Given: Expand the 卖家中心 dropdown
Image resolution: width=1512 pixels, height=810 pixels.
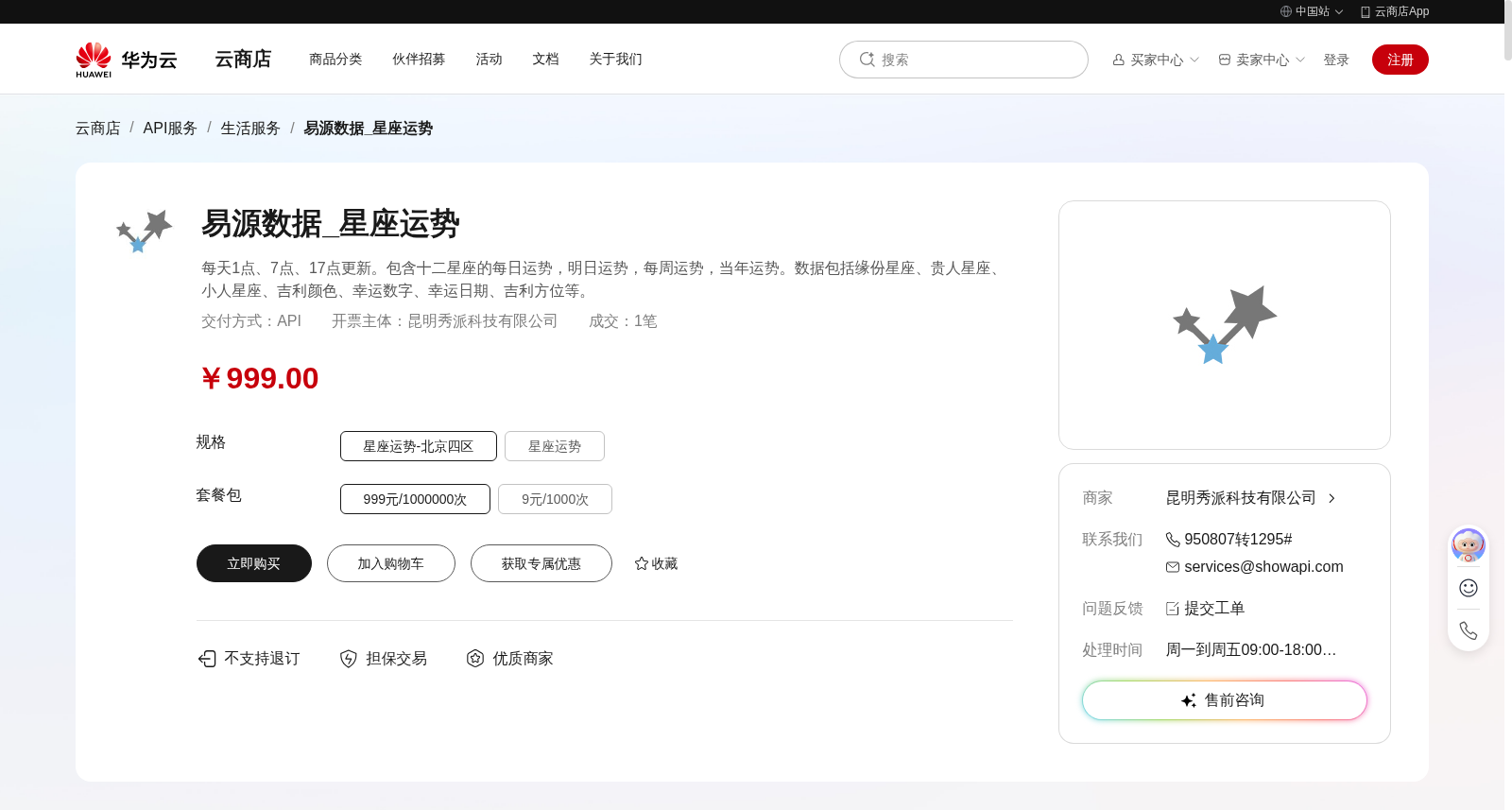Looking at the screenshot, I should pos(1300,60).
